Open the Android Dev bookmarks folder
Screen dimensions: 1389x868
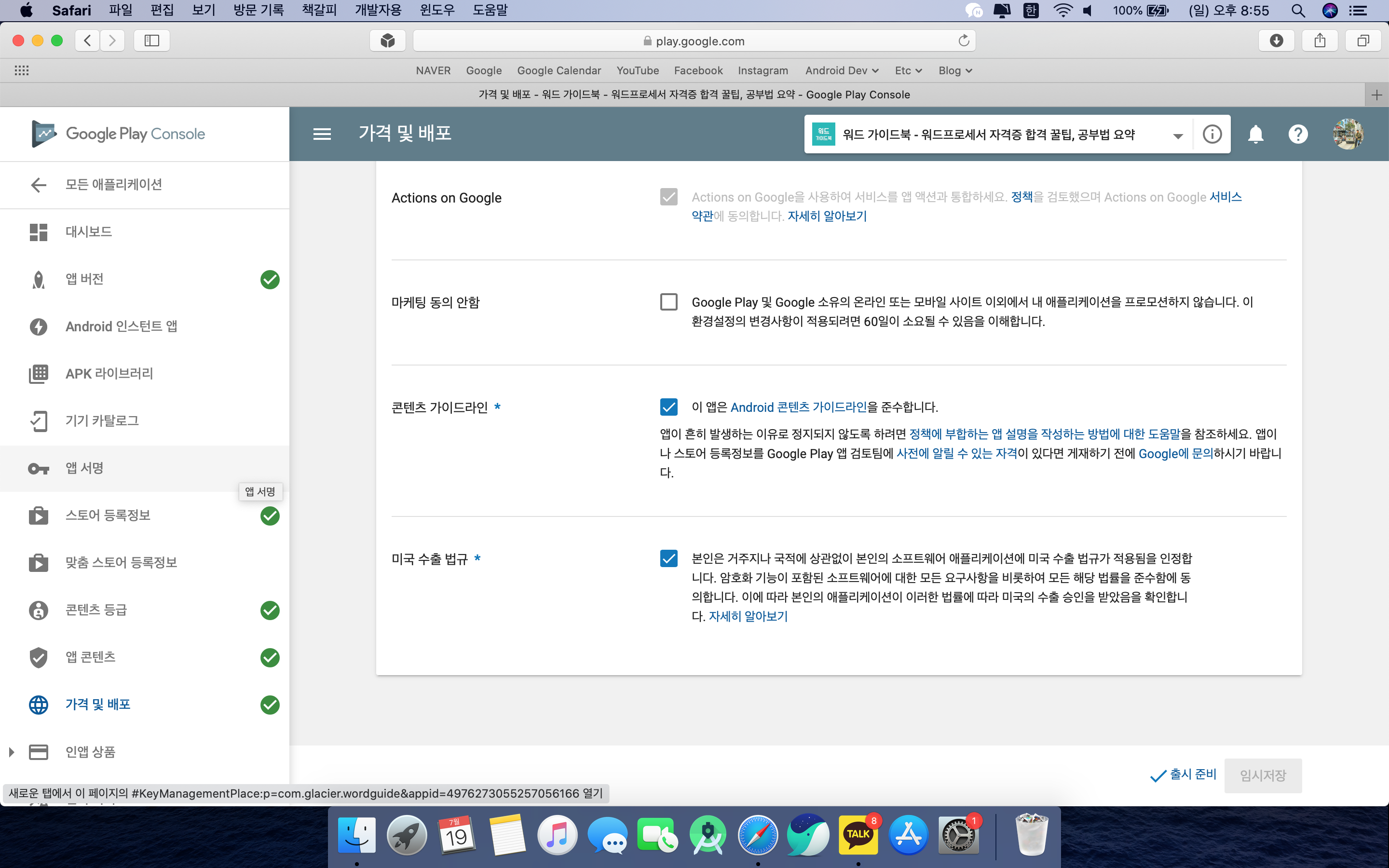[842, 70]
